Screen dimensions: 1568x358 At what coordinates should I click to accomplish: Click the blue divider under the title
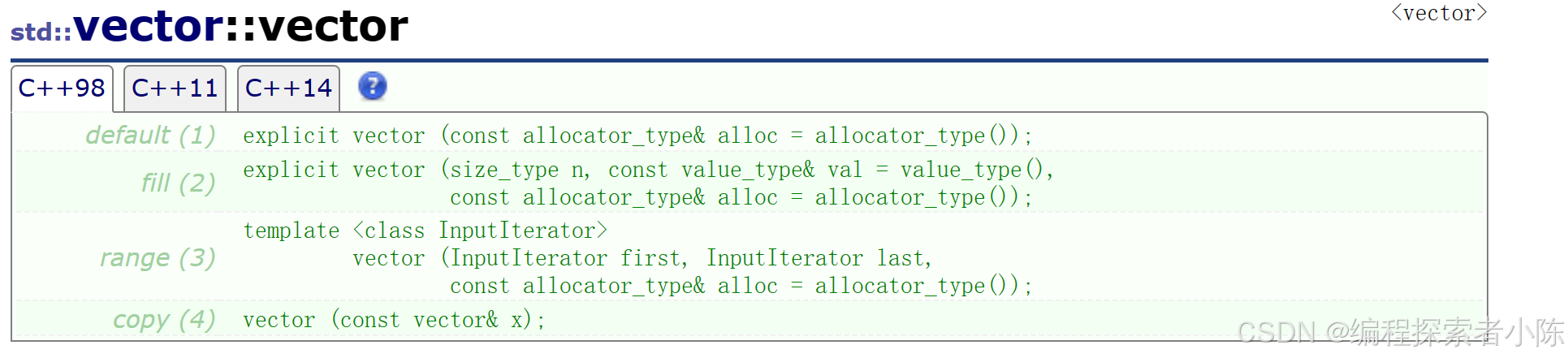coord(749,60)
